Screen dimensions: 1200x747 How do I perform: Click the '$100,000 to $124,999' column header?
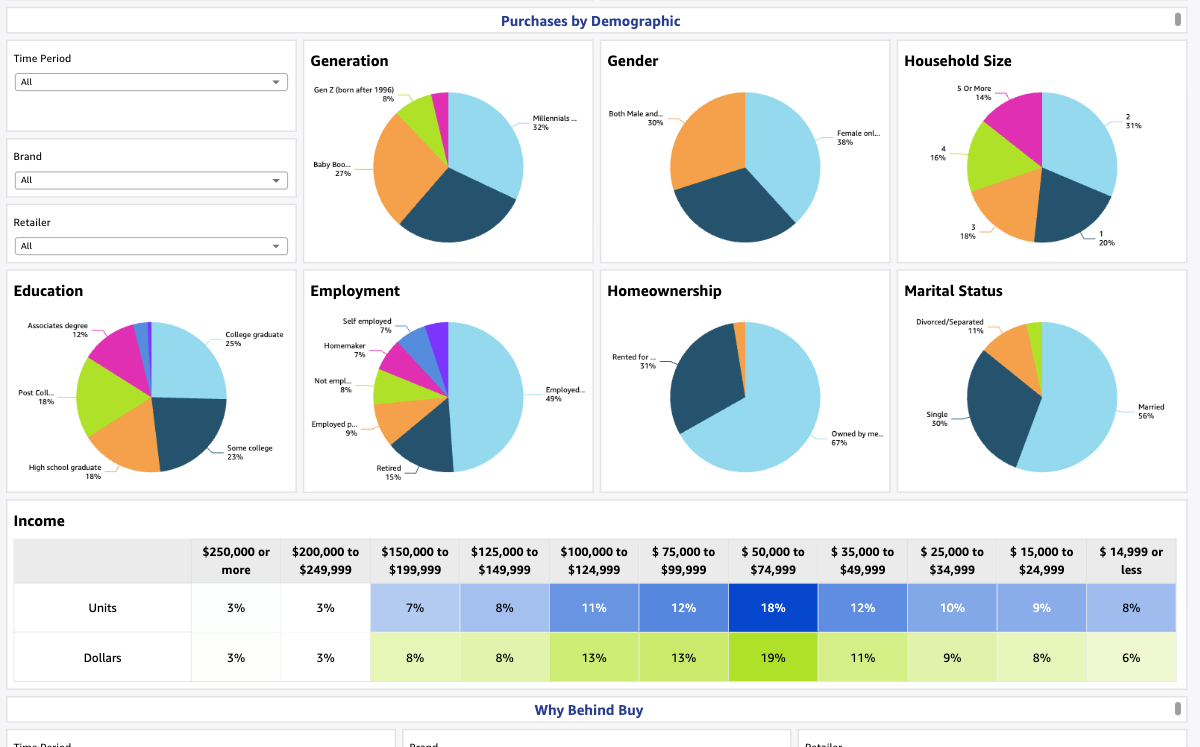point(594,561)
